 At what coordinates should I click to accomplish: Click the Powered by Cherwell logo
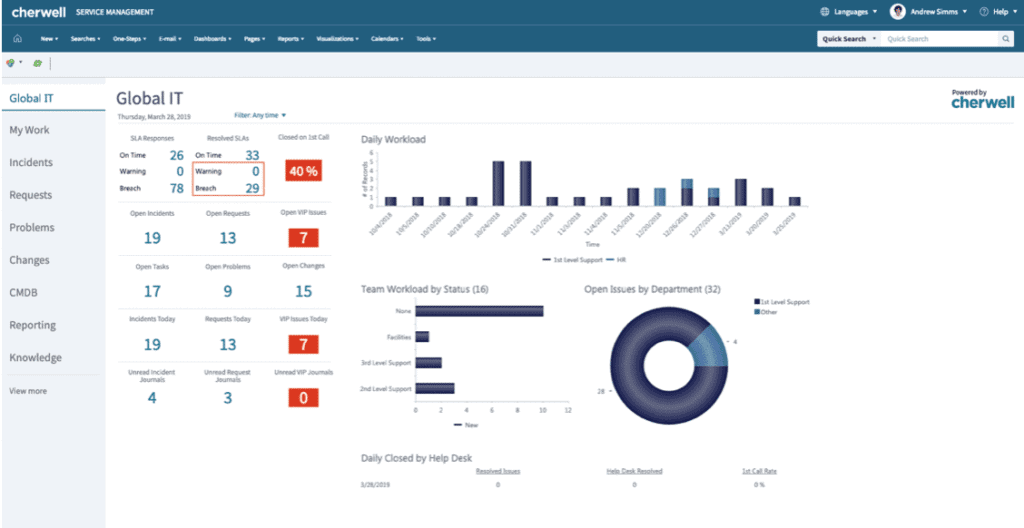click(x=983, y=99)
